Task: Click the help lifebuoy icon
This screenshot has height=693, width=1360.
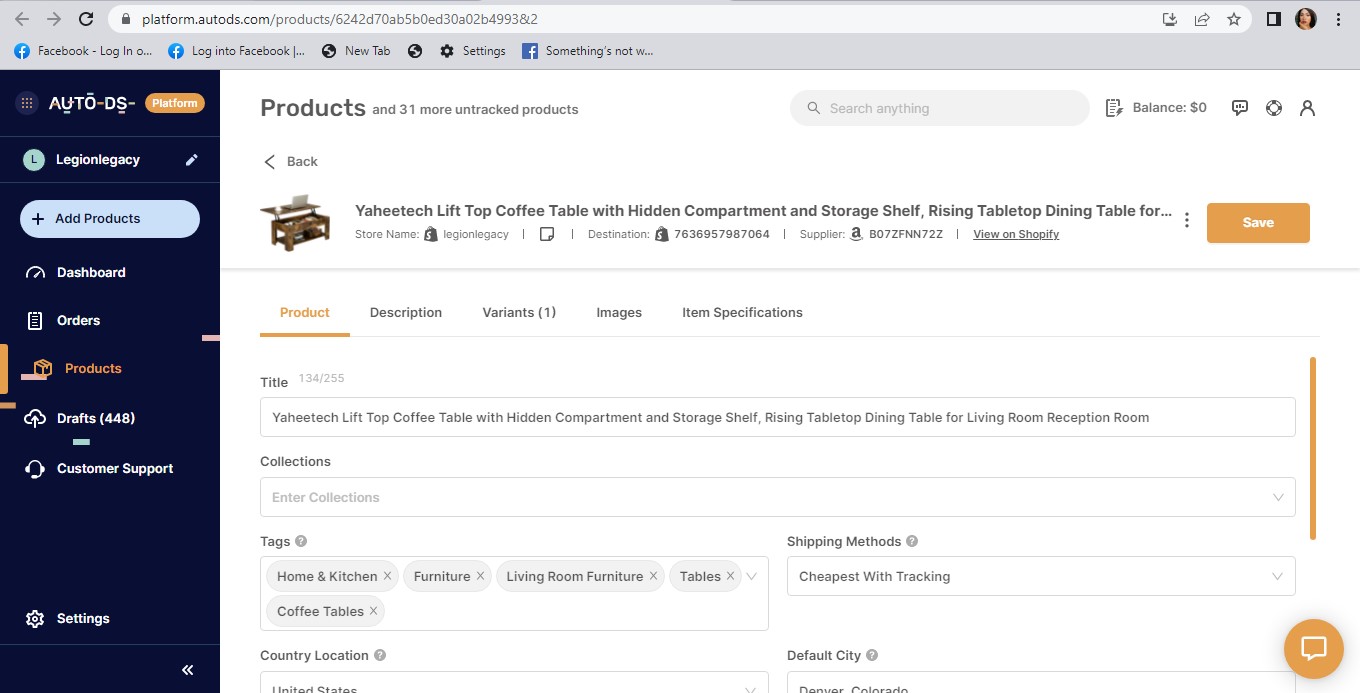Action: tap(1274, 108)
